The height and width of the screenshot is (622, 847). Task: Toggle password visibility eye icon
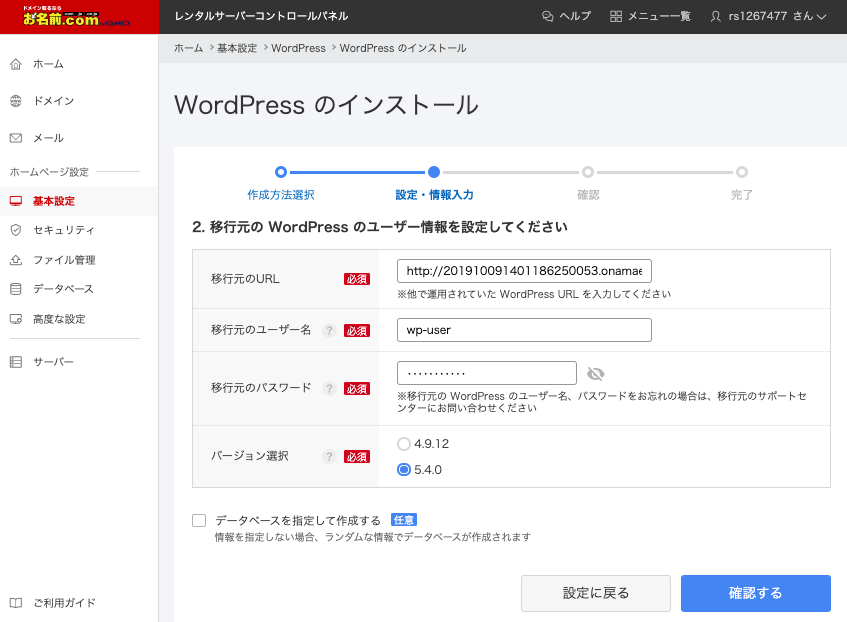click(596, 373)
